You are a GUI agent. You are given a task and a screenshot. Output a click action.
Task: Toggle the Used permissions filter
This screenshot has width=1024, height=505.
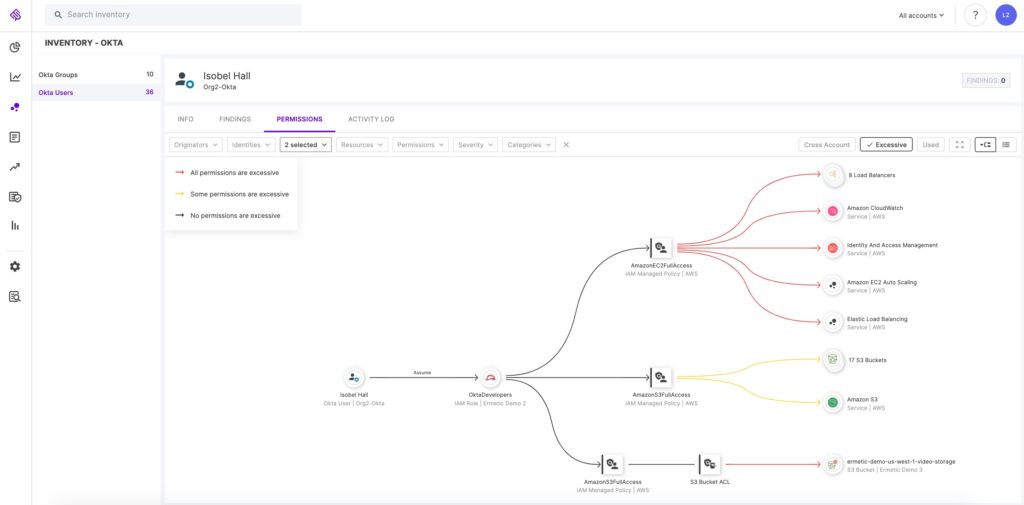pos(931,144)
